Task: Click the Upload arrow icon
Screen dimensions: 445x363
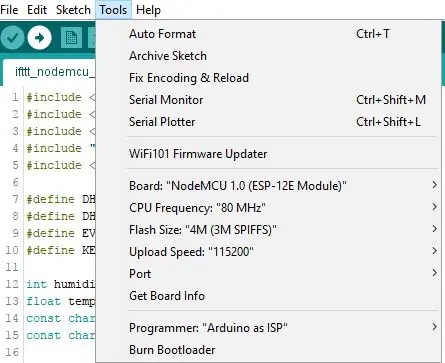Action: pos(40,38)
